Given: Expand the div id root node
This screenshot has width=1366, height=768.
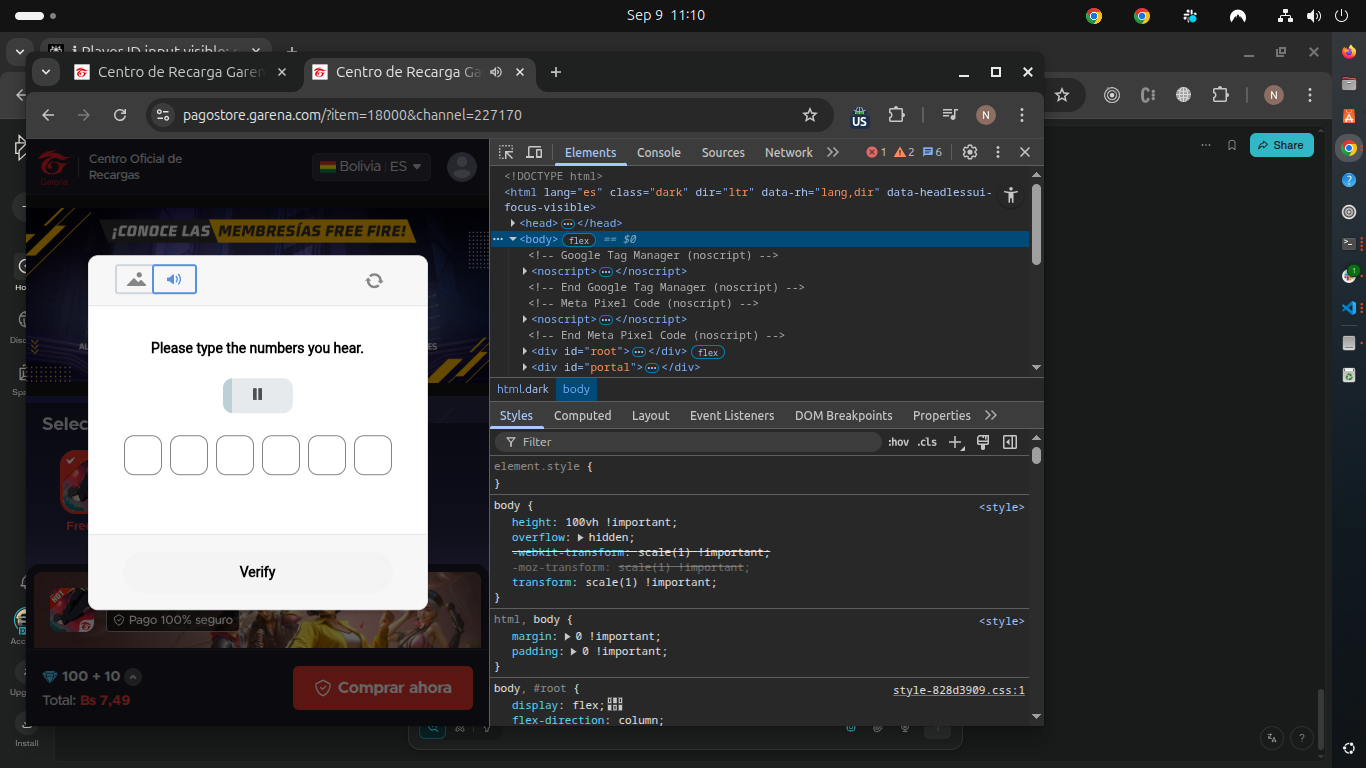Looking at the screenshot, I should tap(526, 351).
